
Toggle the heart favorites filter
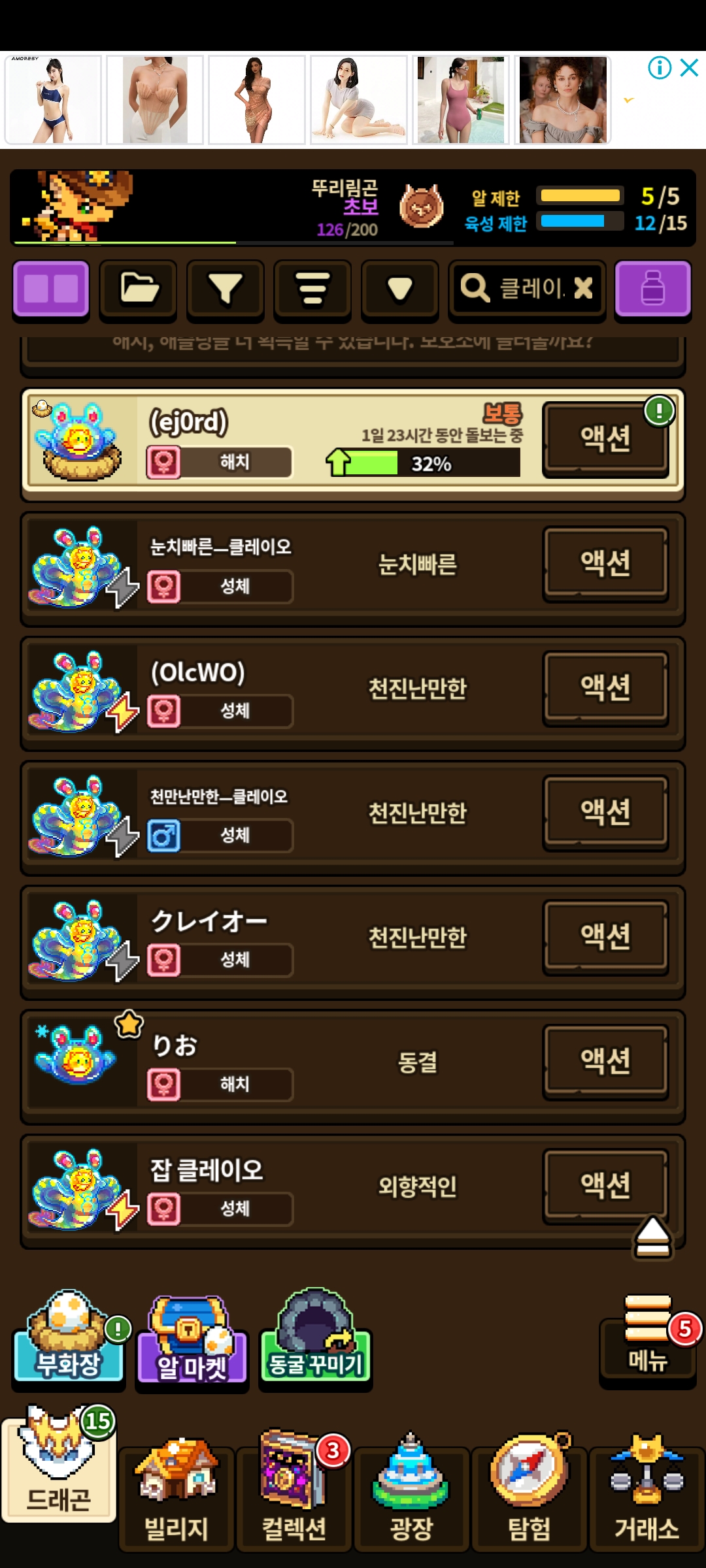click(x=400, y=289)
